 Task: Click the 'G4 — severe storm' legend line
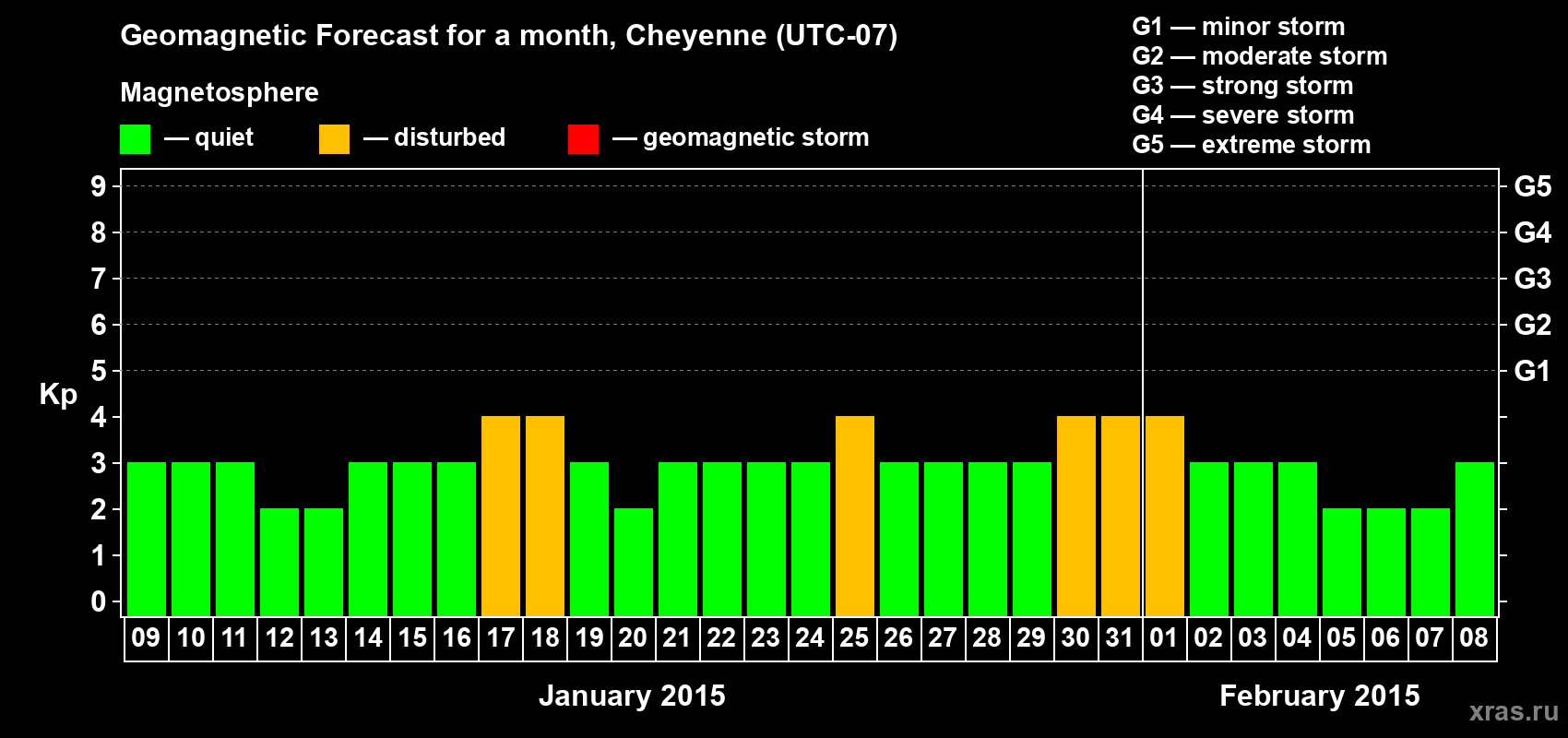coord(1243,115)
